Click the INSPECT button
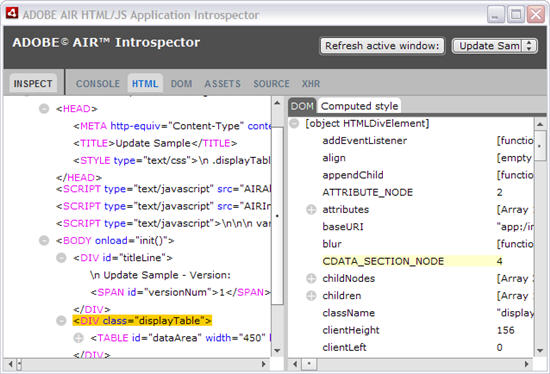The height and width of the screenshot is (374, 550). pyautogui.click(x=33, y=84)
